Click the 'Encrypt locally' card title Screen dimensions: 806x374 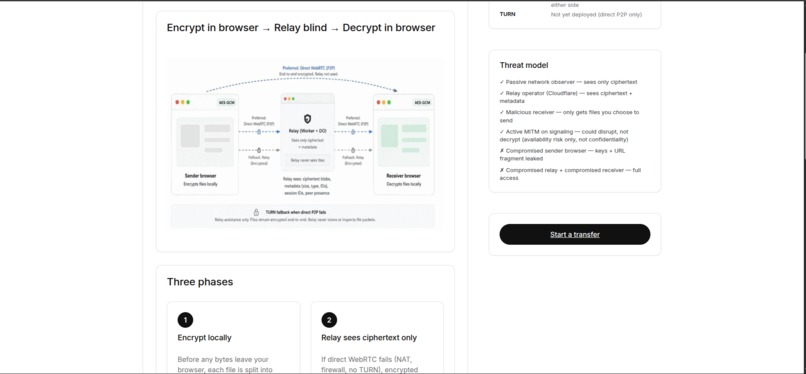(205, 338)
